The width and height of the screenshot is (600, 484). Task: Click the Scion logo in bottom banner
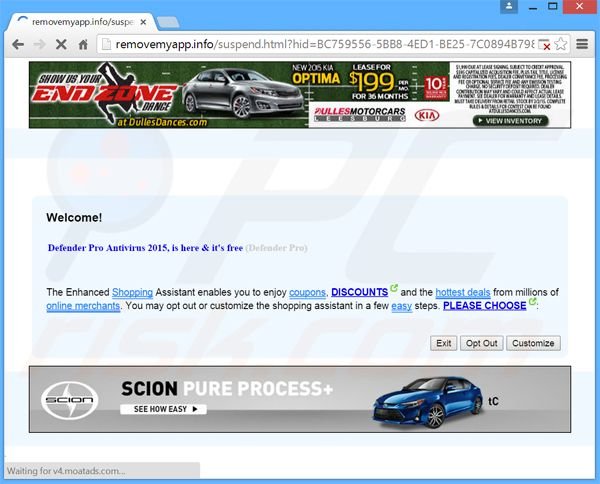(x=70, y=400)
